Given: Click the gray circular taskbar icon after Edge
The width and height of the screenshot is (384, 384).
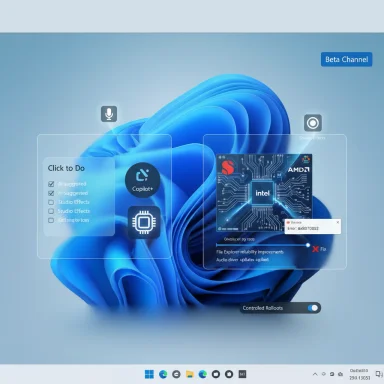Looking at the screenshot, I should pos(176,374).
